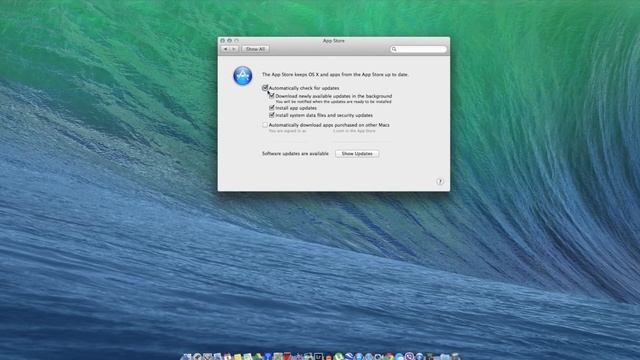Toggle Install system data files and security updates
The width and height of the screenshot is (640, 360).
(272, 115)
